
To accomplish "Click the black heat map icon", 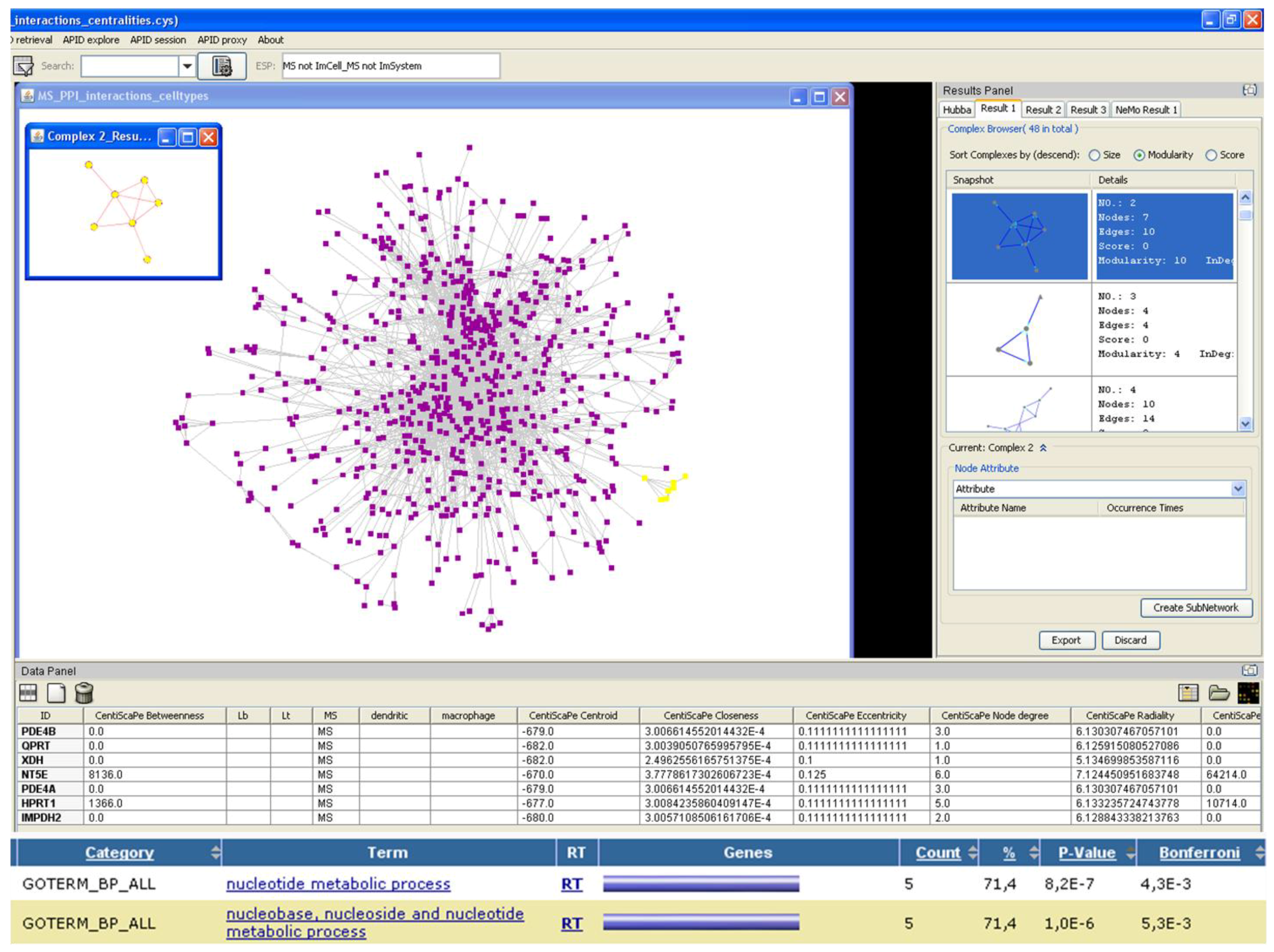I will pyautogui.click(x=1248, y=692).
